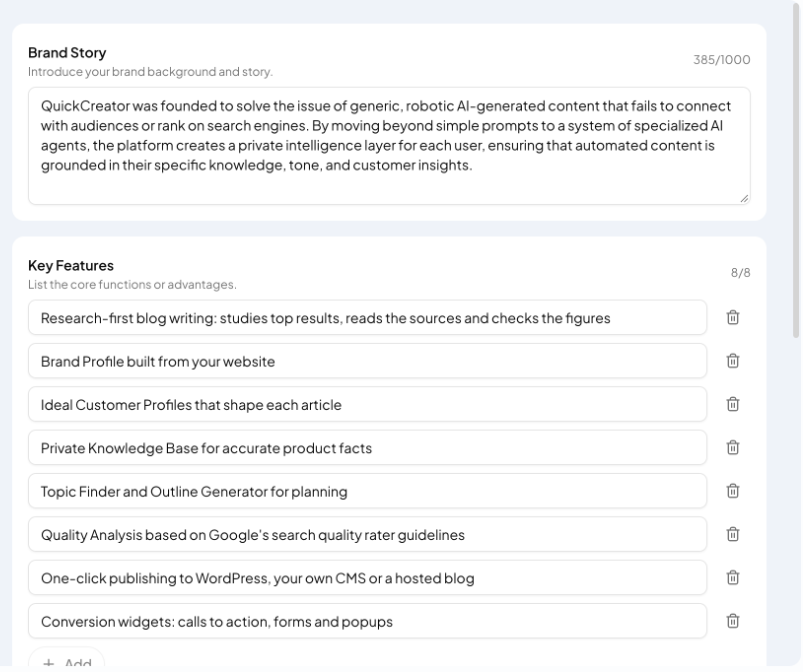Remove the Topic Finder and Outline Generator feature
This screenshot has width=803, height=672.
tap(733, 491)
